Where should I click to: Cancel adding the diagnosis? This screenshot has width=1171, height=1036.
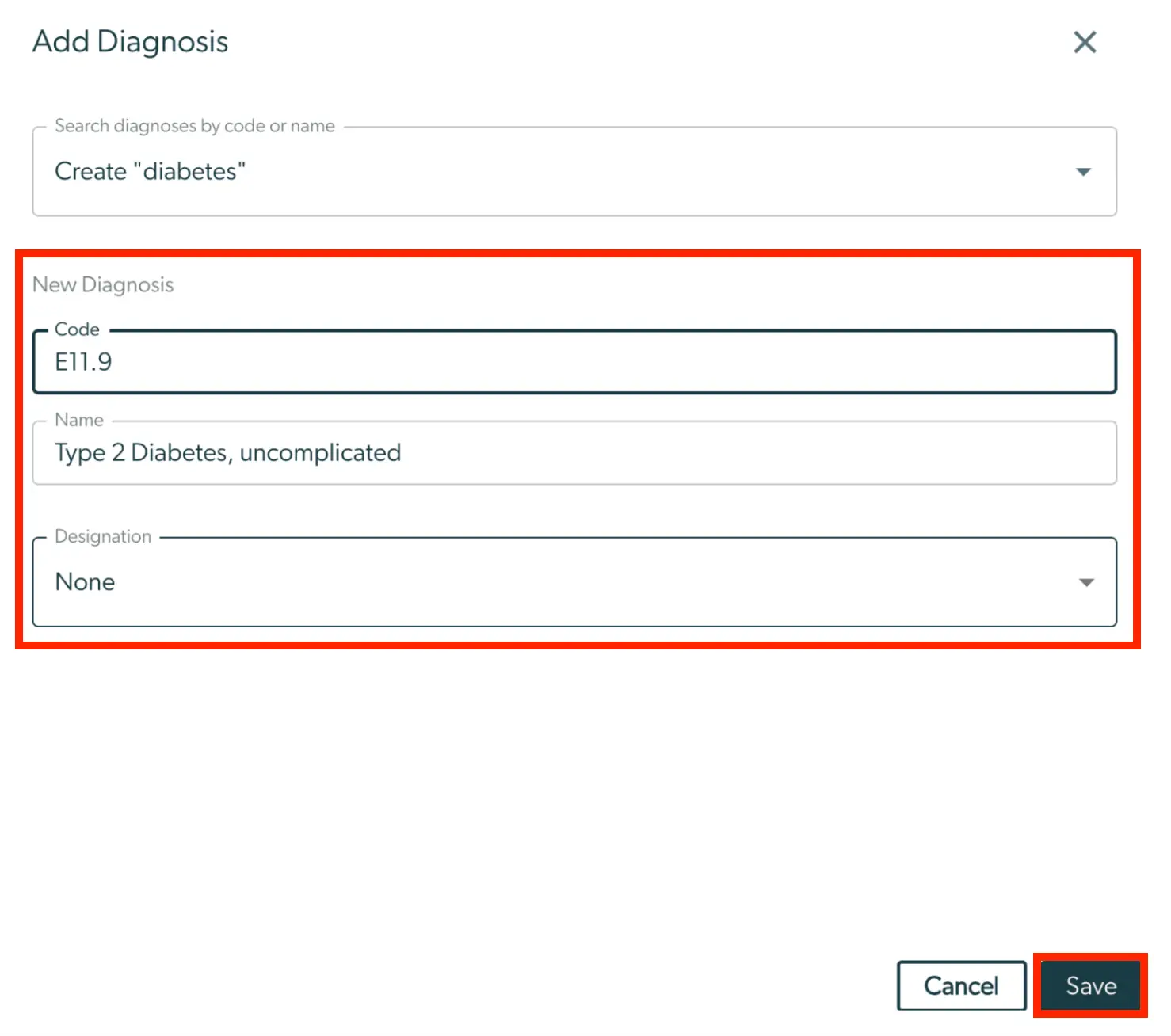tap(961, 985)
